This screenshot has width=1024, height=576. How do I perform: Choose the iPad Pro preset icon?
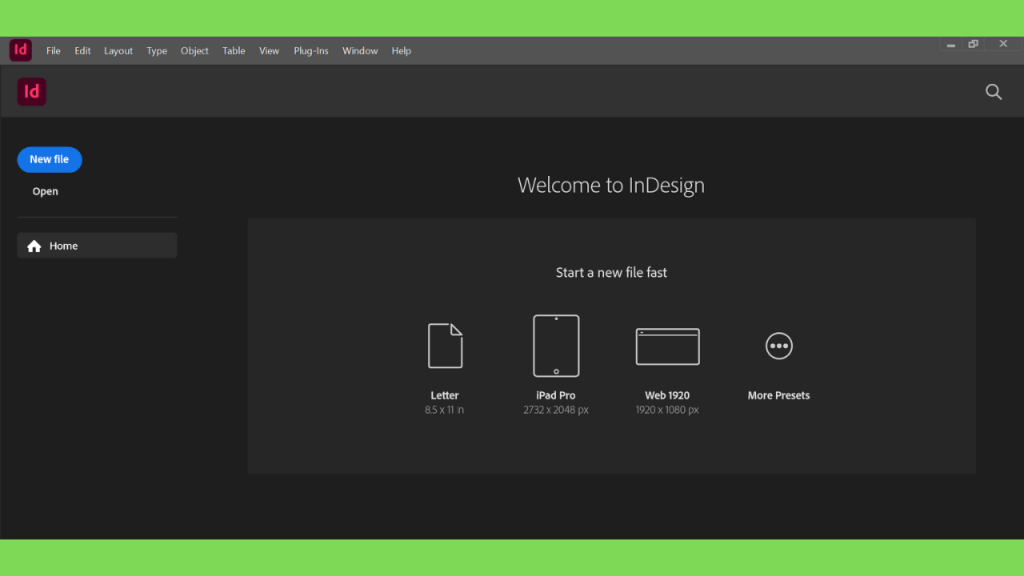click(x=556, y=345)
